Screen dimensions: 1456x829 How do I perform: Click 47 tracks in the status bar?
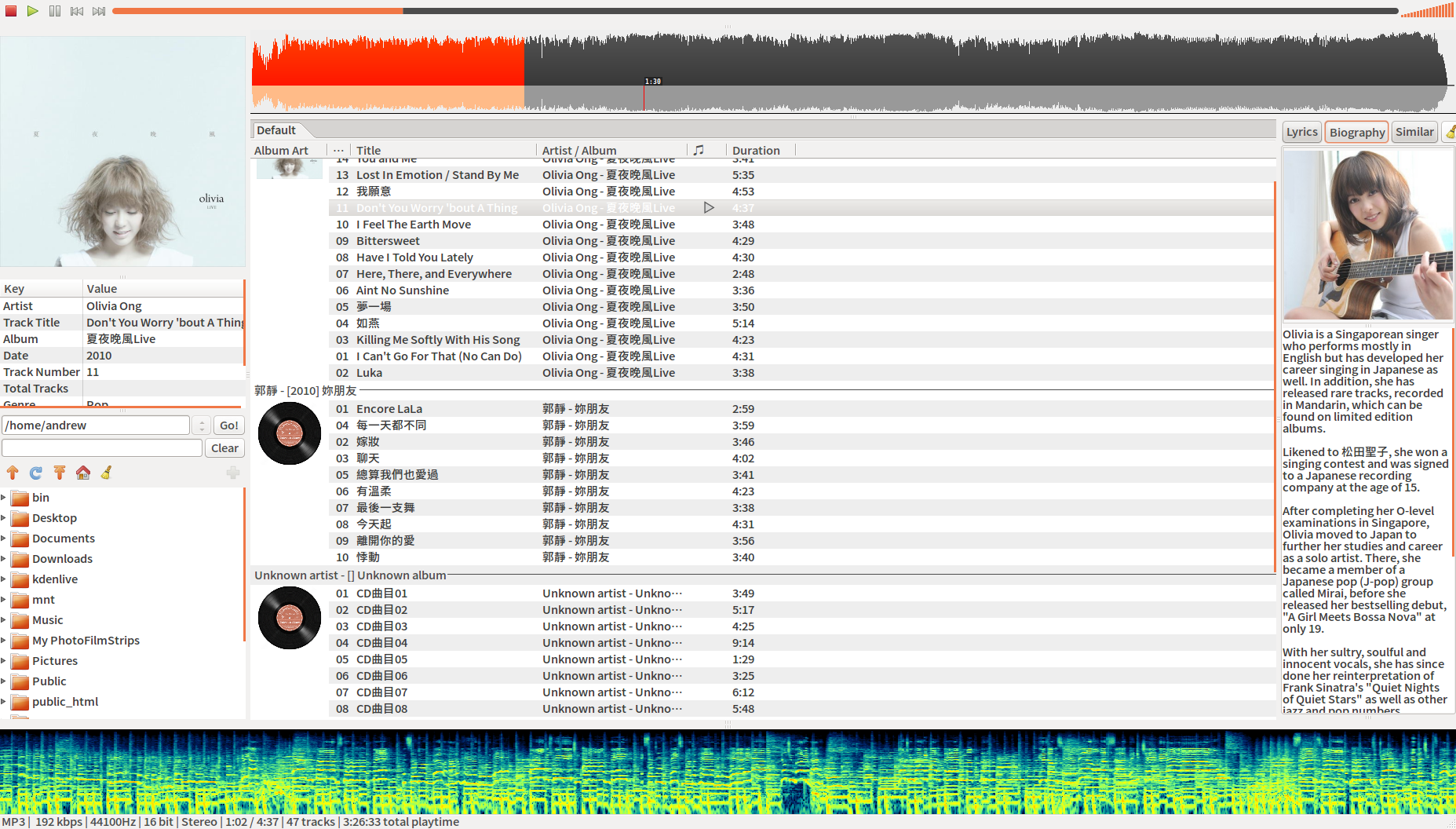(x=310, y=822)
